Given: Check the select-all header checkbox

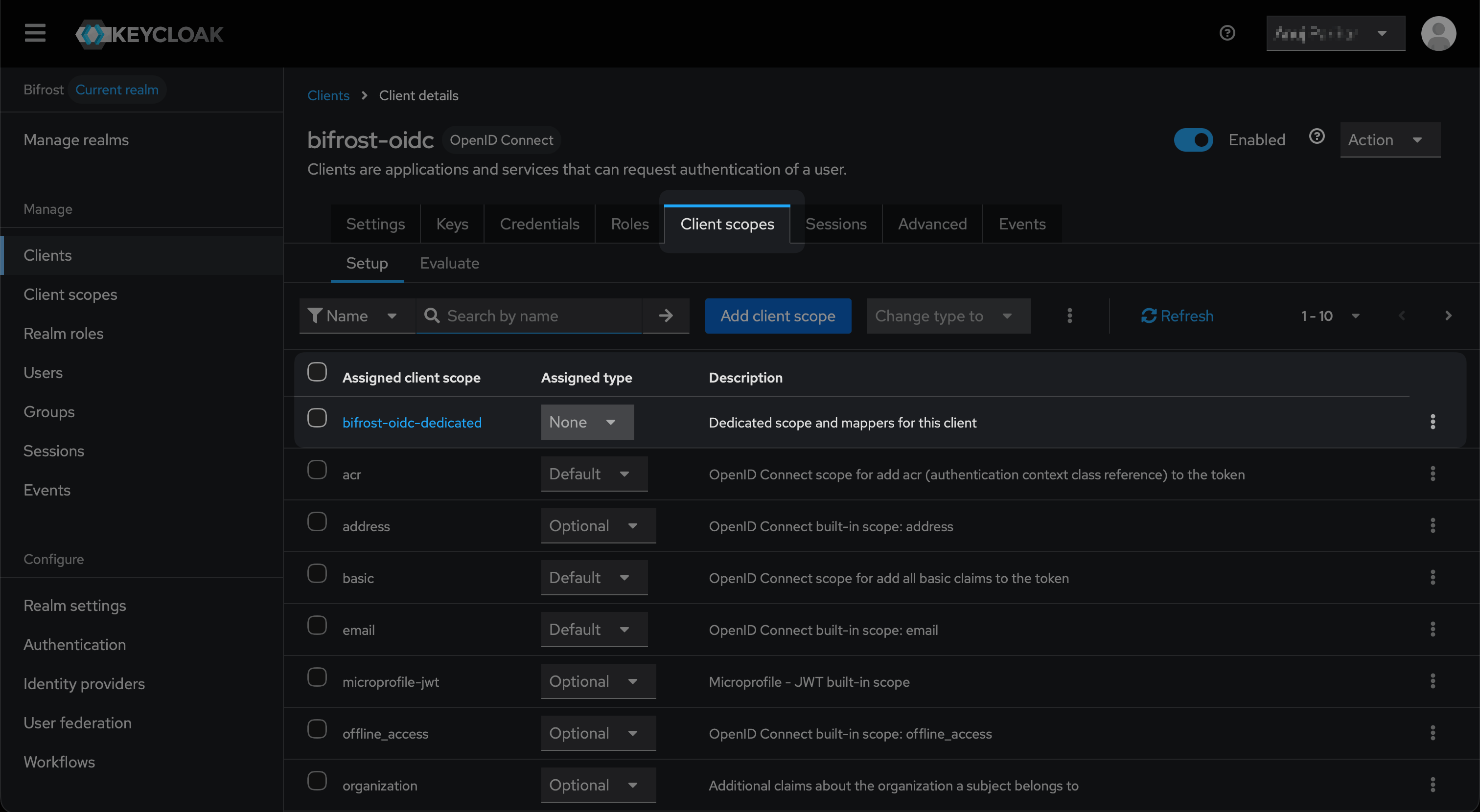Looking at the screenshot, I should [x=317, y=372].
